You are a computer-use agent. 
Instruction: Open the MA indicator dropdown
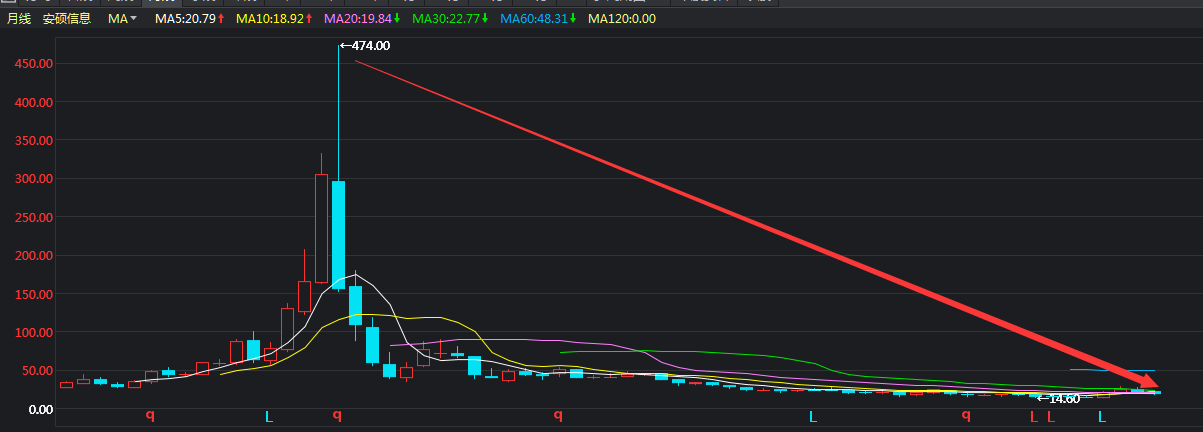(x=122, y=19)
